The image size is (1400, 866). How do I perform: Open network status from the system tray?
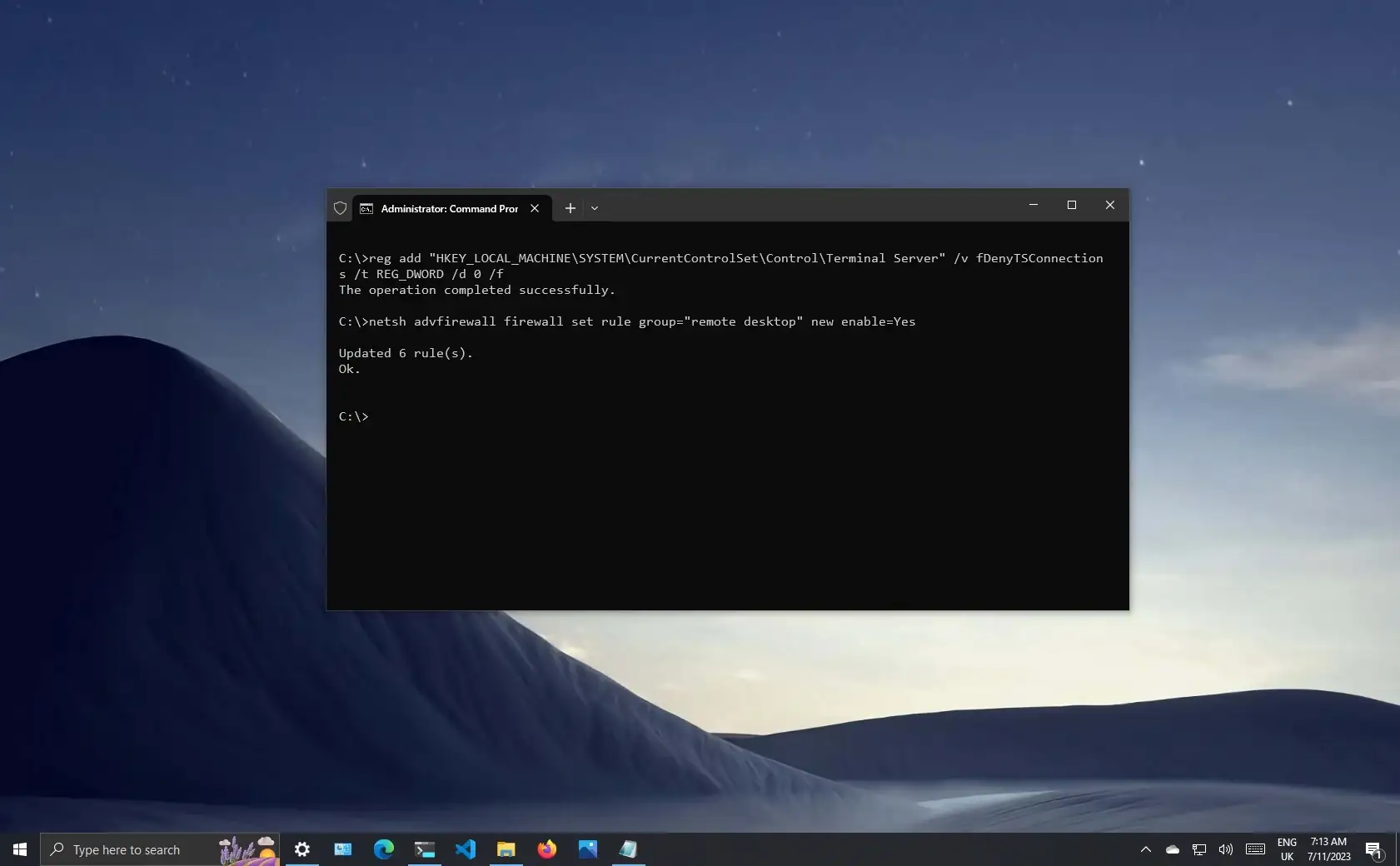tap(1199, 850)
